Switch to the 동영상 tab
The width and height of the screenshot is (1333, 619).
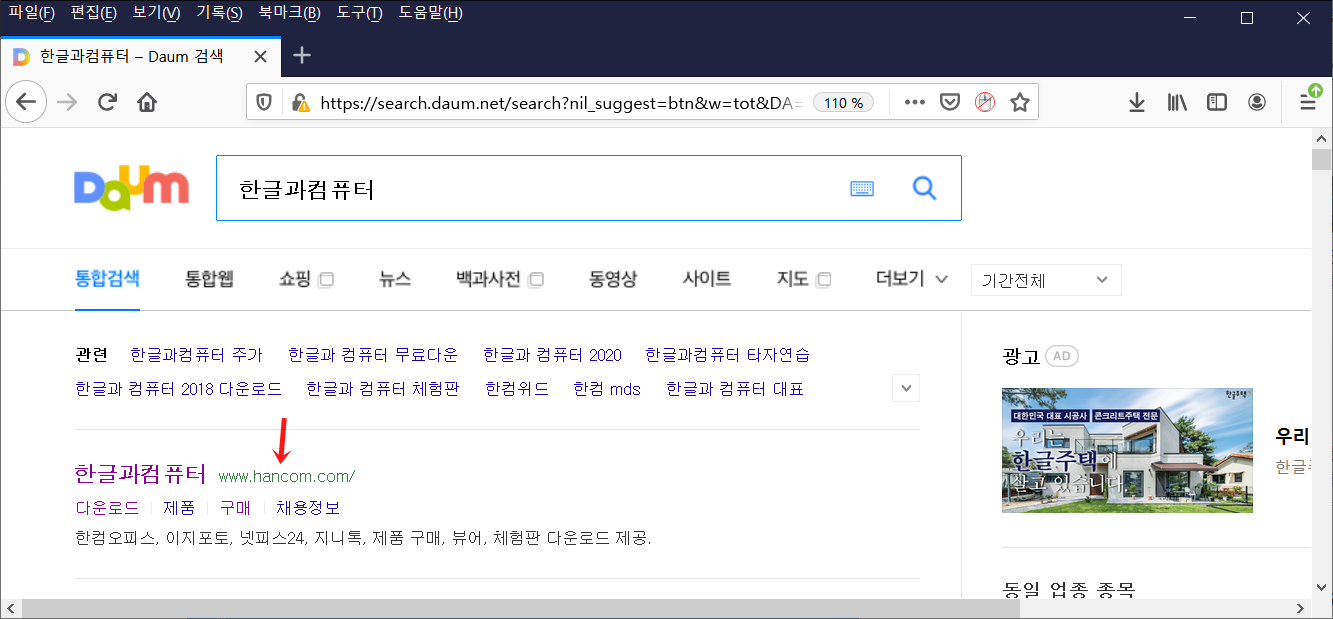tap(613, 279)
